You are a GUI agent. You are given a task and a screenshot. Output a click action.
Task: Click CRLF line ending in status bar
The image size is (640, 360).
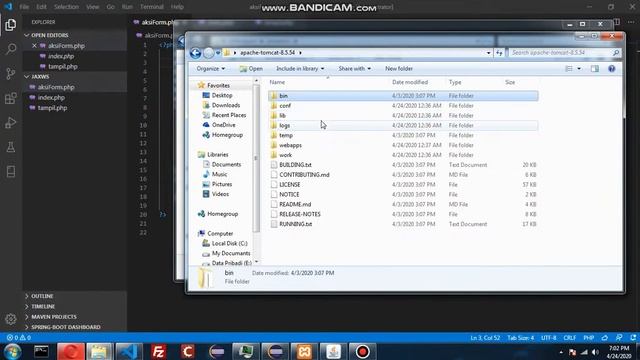tap(570, 338)
